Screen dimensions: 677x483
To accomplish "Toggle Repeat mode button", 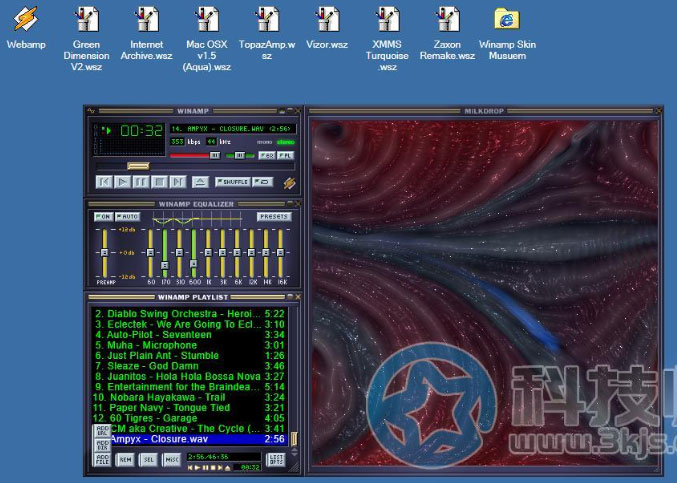I will [263, 182].
